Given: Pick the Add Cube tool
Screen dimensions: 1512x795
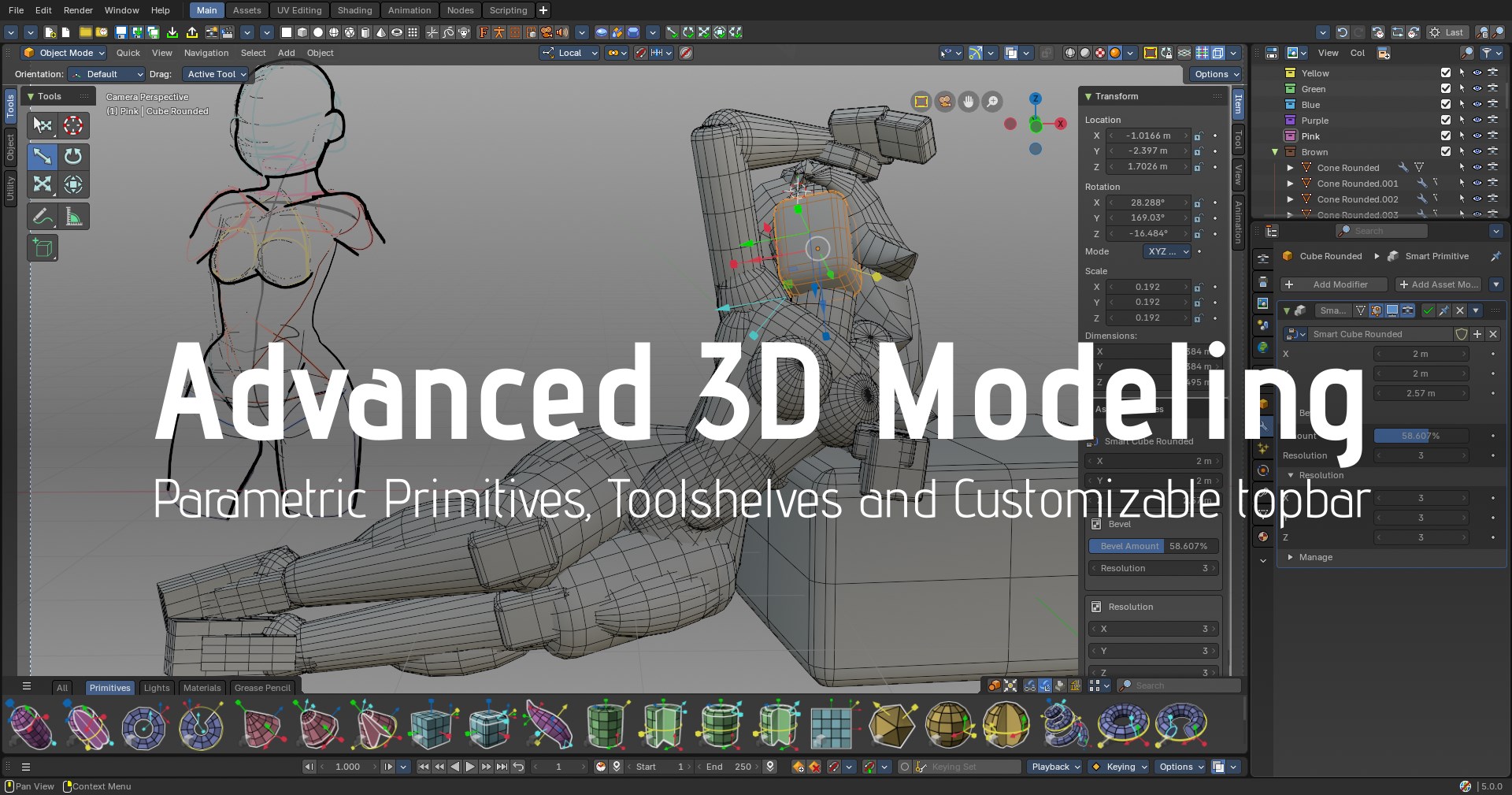Looking at the screenshot, I should tap(43, 248).
